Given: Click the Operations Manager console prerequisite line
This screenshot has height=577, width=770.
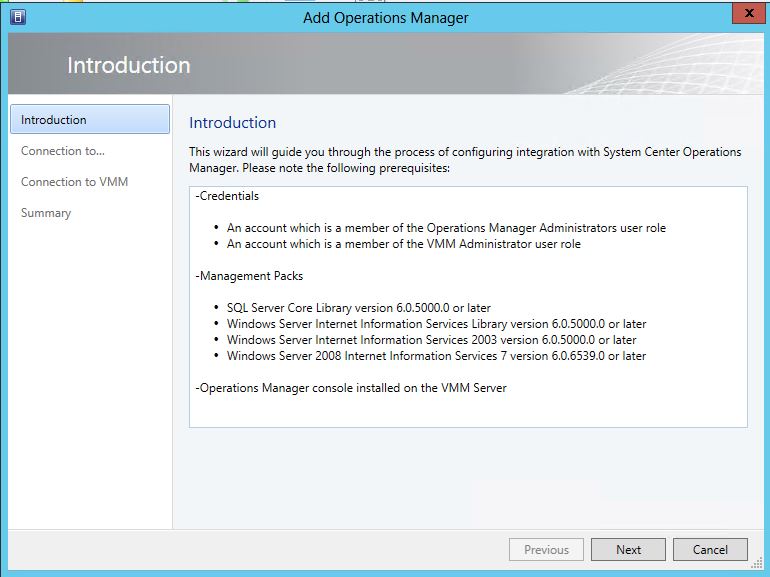Looking at the screenshot, I should 351,388.
